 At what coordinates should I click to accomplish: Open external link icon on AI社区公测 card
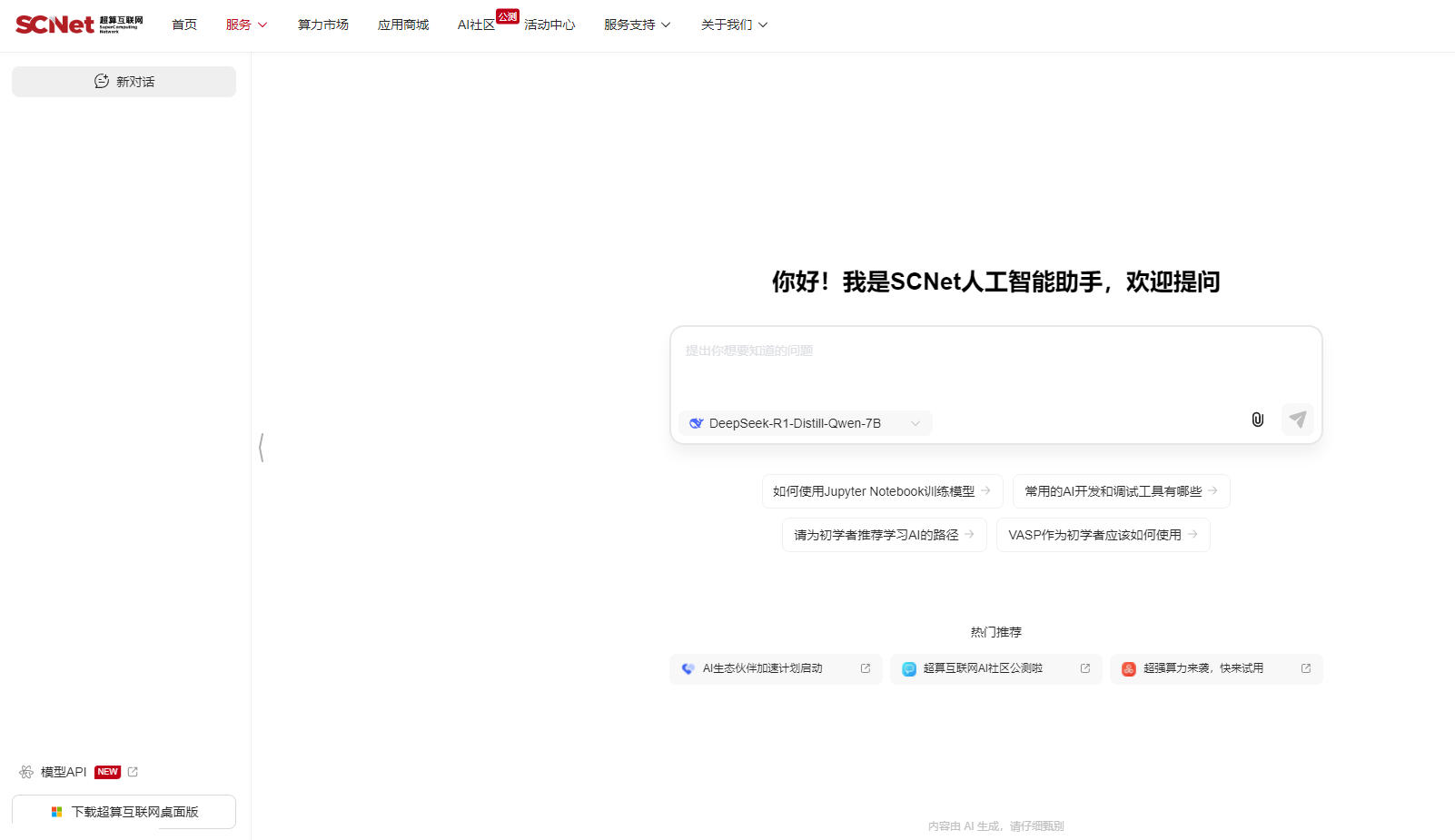pyautogui.click(x=1085, y=668)
